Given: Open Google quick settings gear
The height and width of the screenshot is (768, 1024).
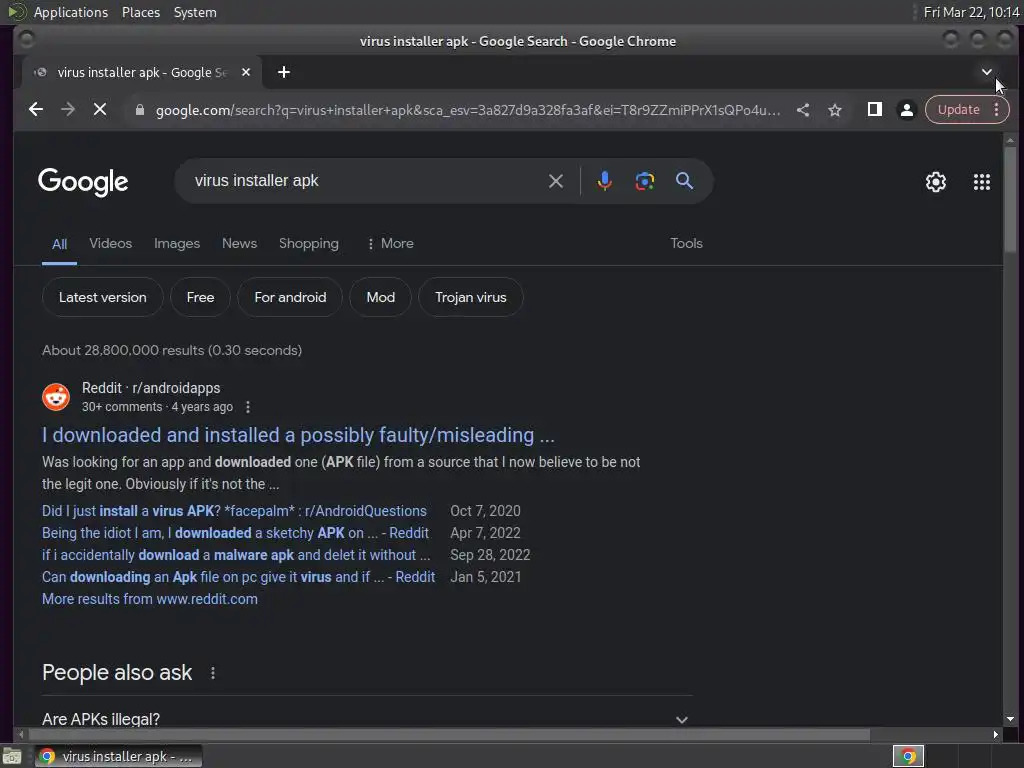Looking at the screenshot, I should click(x=936, y=182).
